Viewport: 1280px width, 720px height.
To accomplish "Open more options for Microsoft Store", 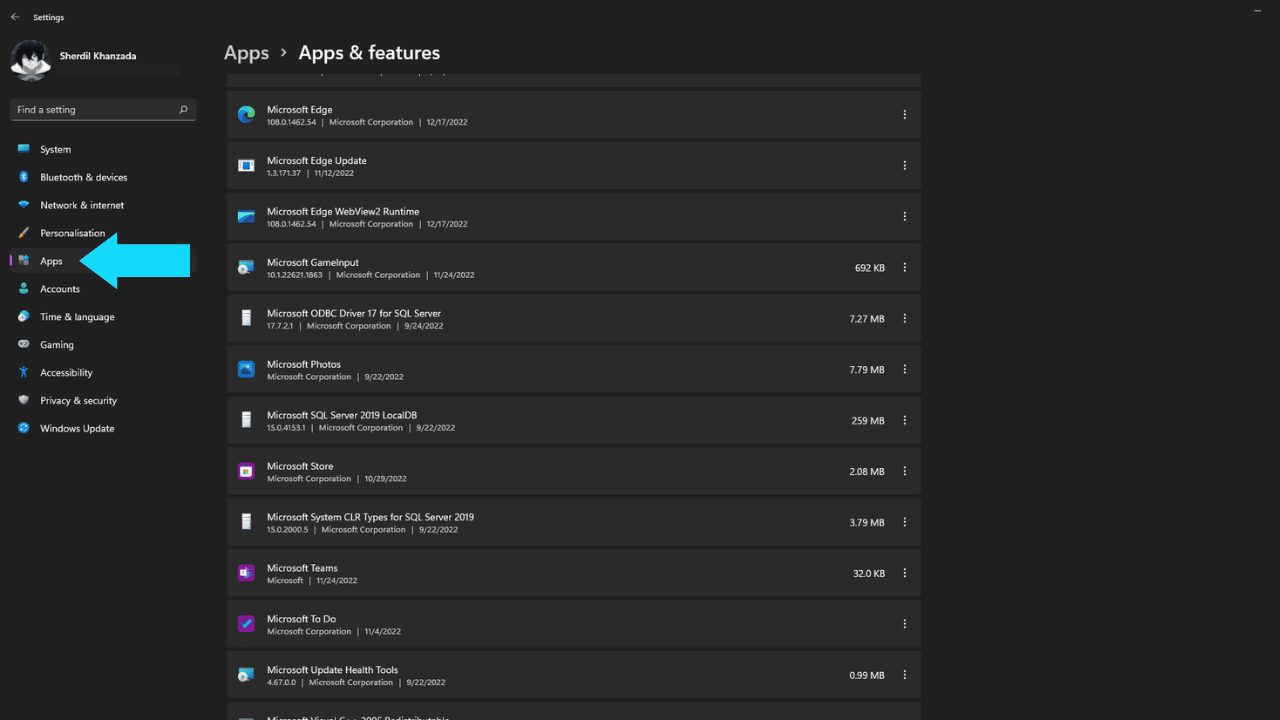I will tap(904, 472).
